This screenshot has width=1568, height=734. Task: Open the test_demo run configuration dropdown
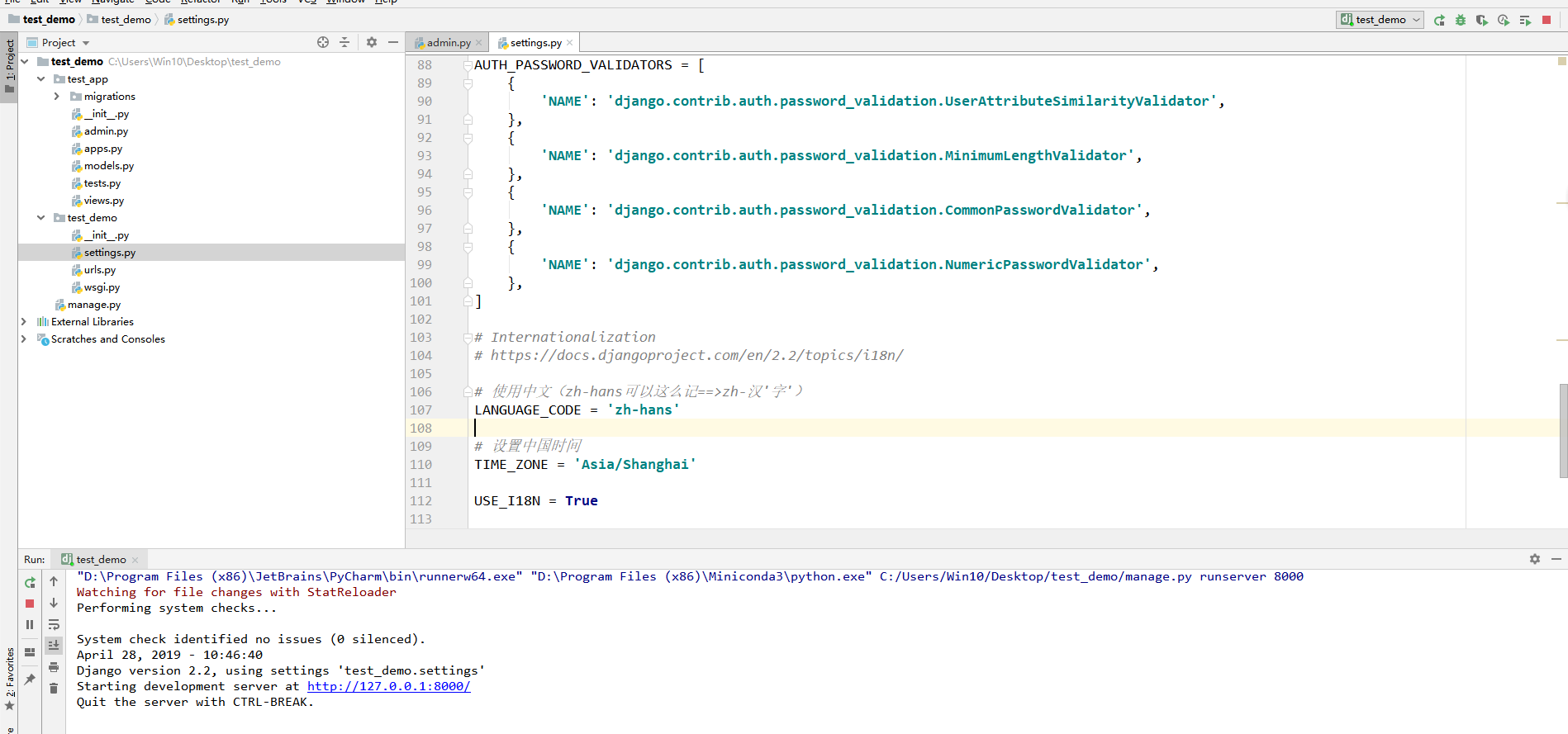1380,20
